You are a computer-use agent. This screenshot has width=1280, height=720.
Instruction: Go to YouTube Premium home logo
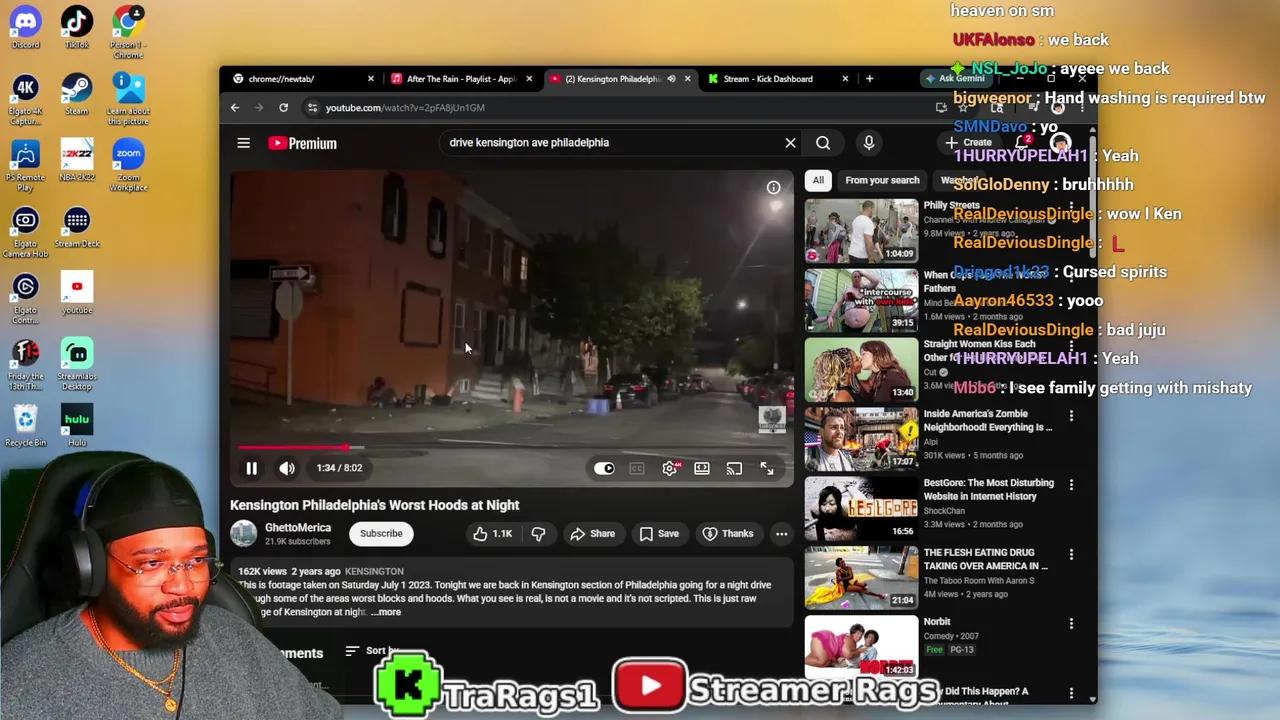click(x=302, y=143)
